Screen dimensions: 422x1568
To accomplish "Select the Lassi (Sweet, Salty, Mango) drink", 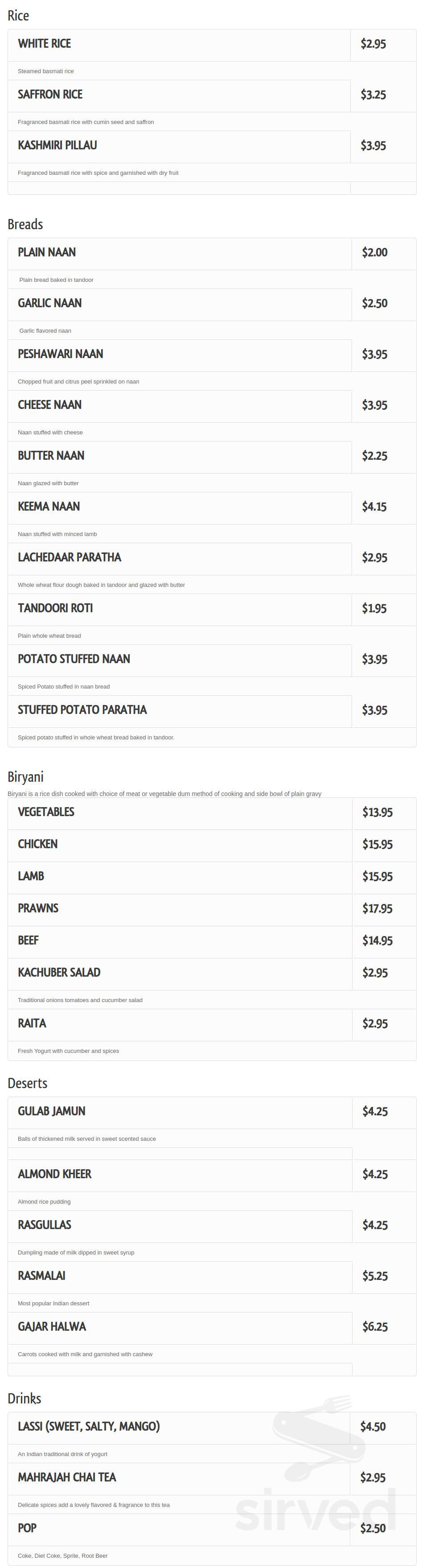I will 89,1426.
